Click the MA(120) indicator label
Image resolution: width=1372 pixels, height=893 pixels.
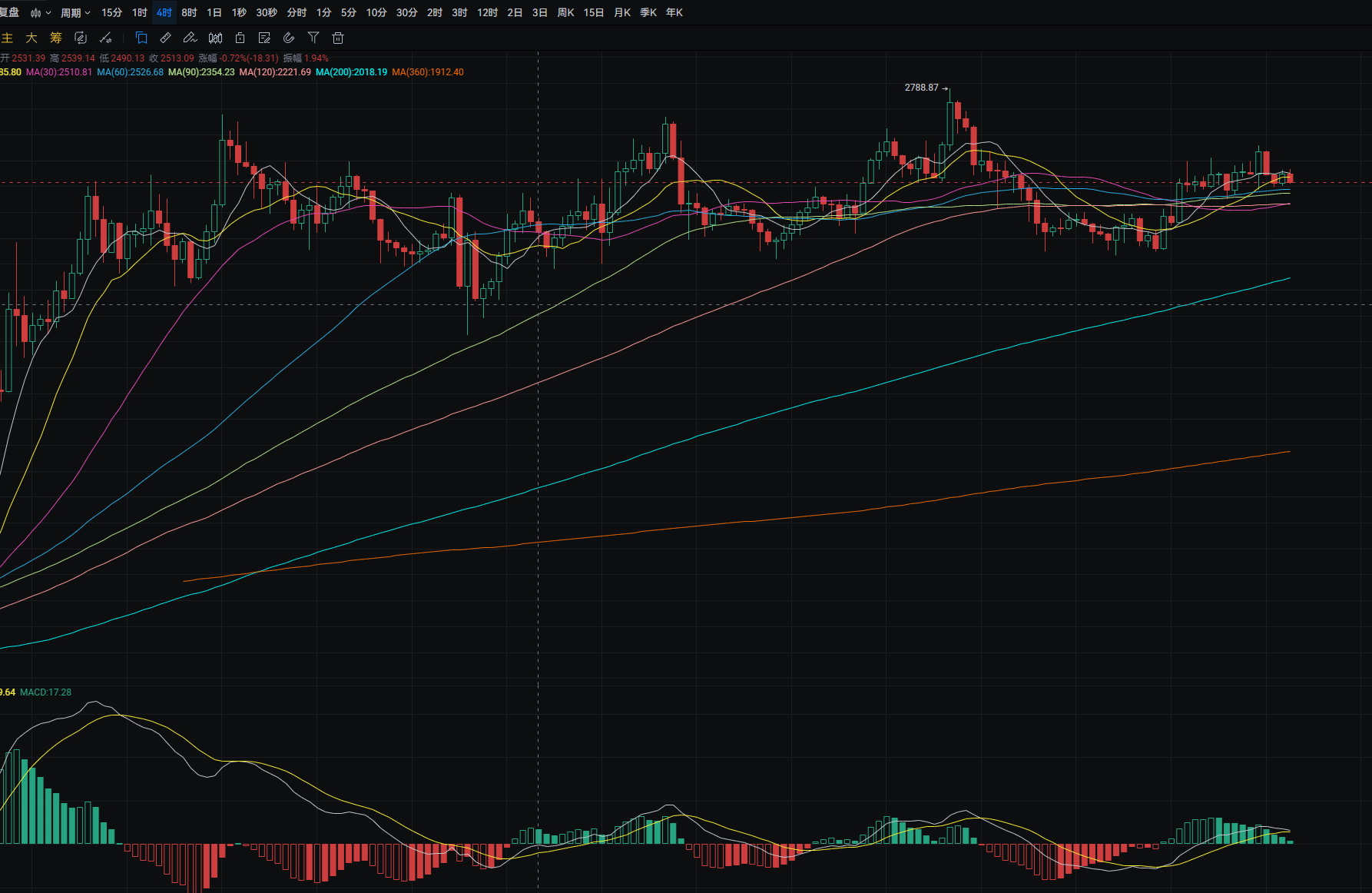(x=275, y=72)
